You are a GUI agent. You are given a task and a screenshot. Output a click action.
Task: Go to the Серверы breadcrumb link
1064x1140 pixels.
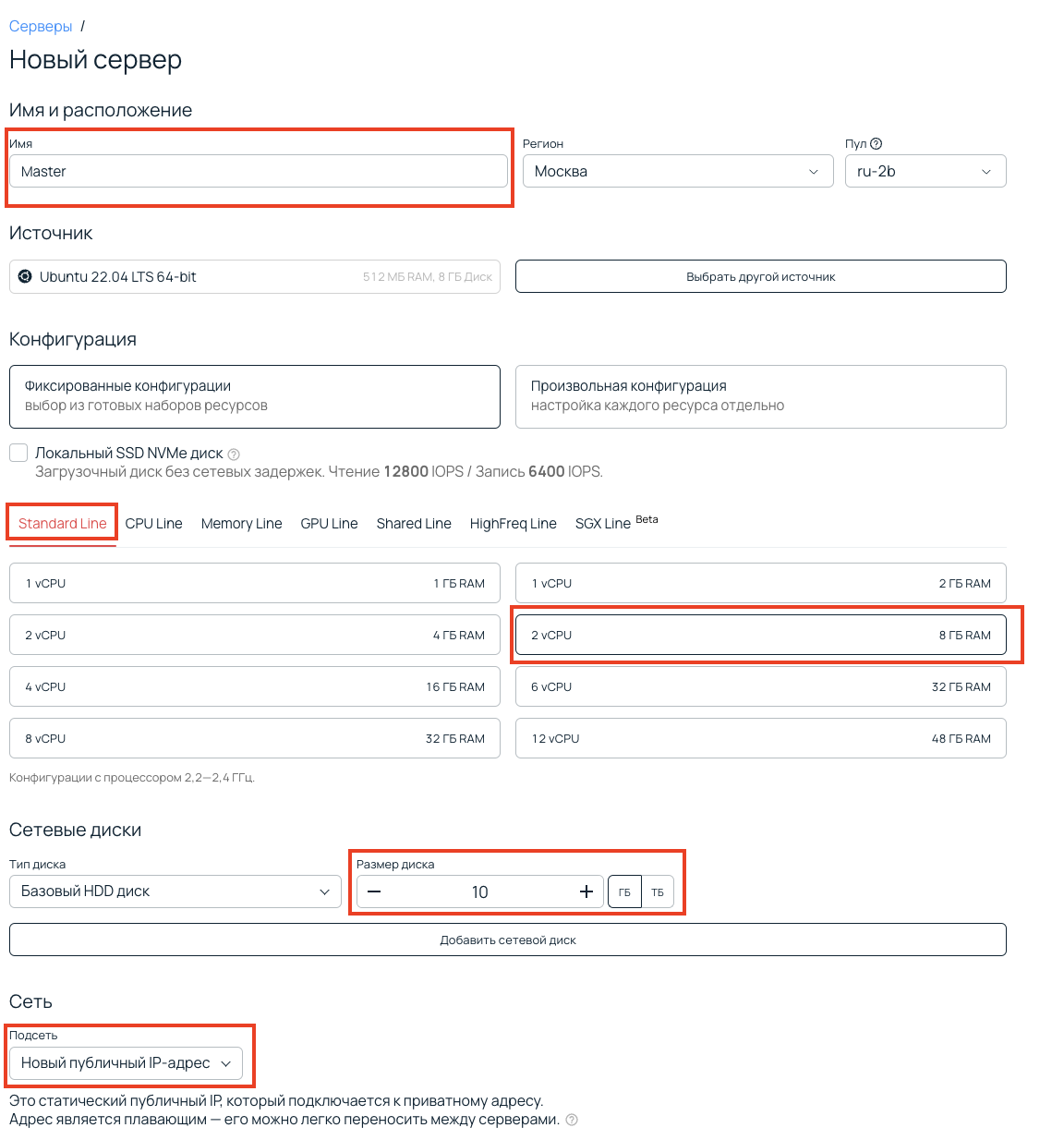[41, 26]
